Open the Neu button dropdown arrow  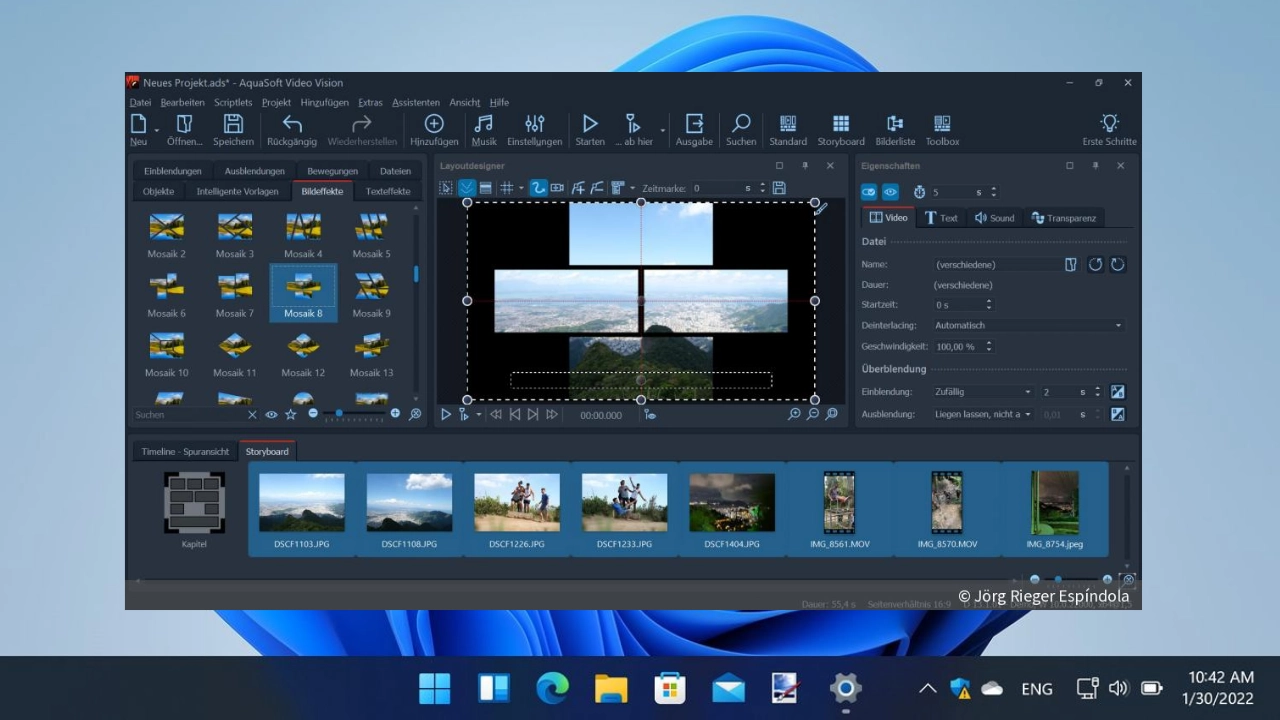point(156,129)
